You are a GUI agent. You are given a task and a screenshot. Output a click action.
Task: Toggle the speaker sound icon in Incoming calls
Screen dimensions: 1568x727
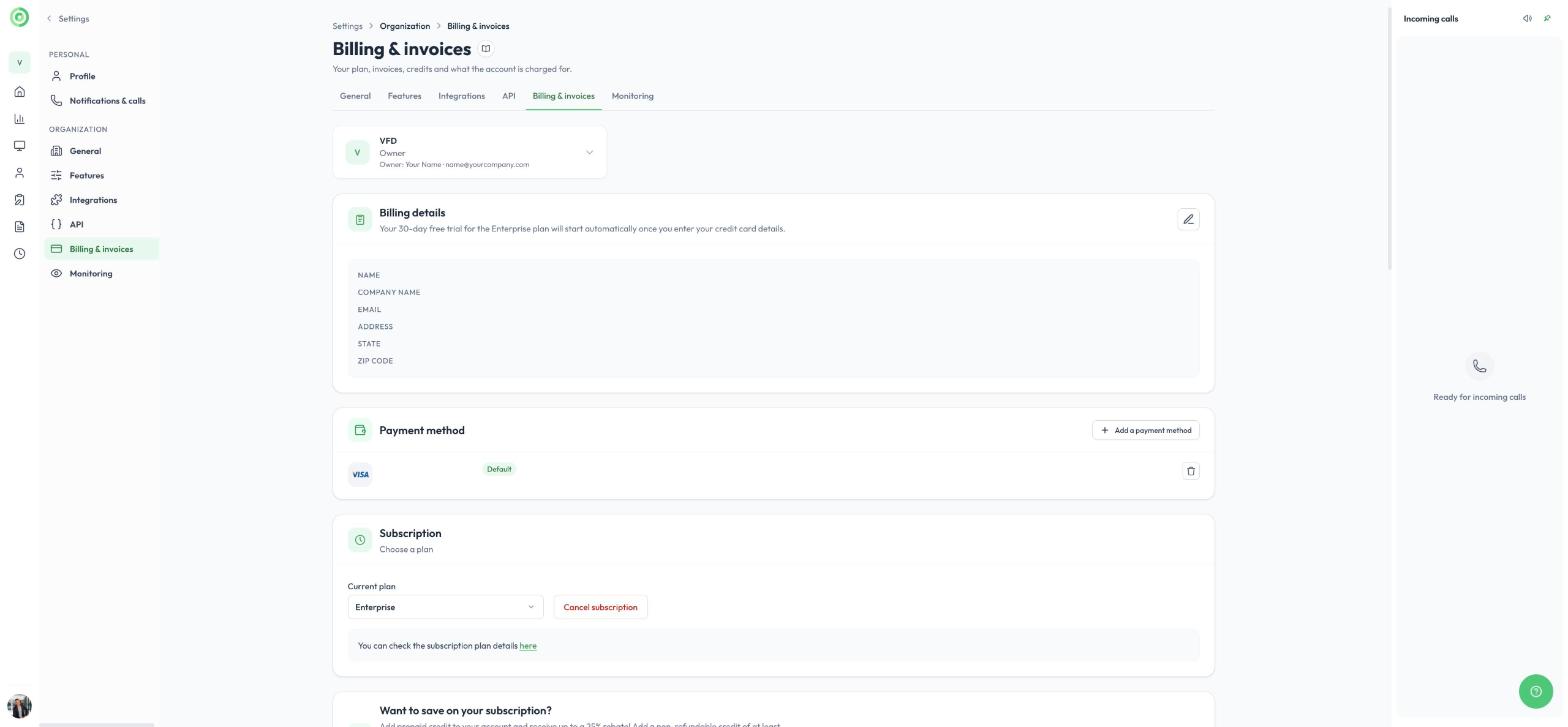1527,19
